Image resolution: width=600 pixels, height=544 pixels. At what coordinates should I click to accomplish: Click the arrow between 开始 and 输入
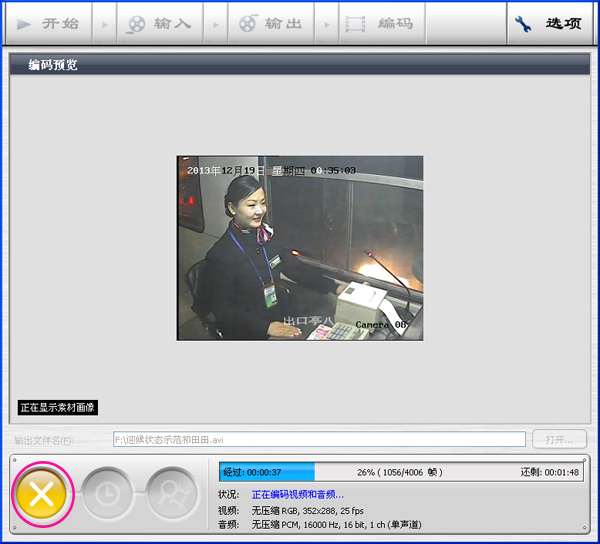pos(105,24)
